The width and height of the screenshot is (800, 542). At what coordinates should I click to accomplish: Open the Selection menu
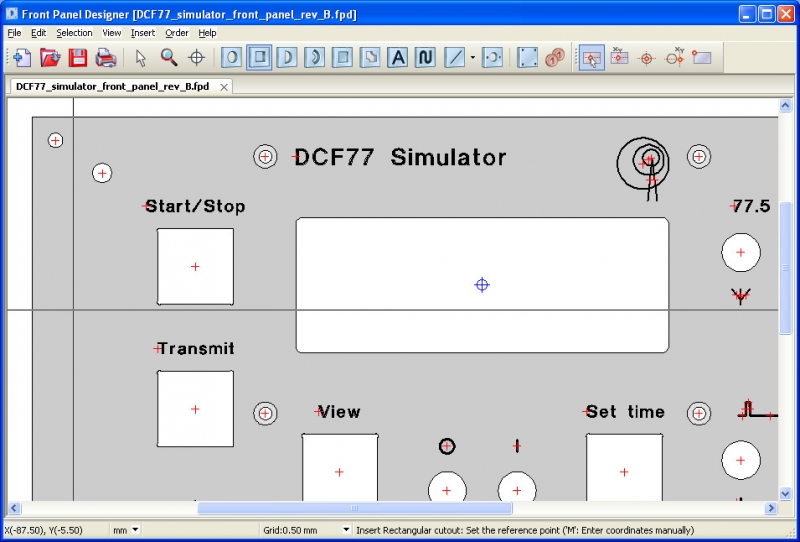point(74,33)
